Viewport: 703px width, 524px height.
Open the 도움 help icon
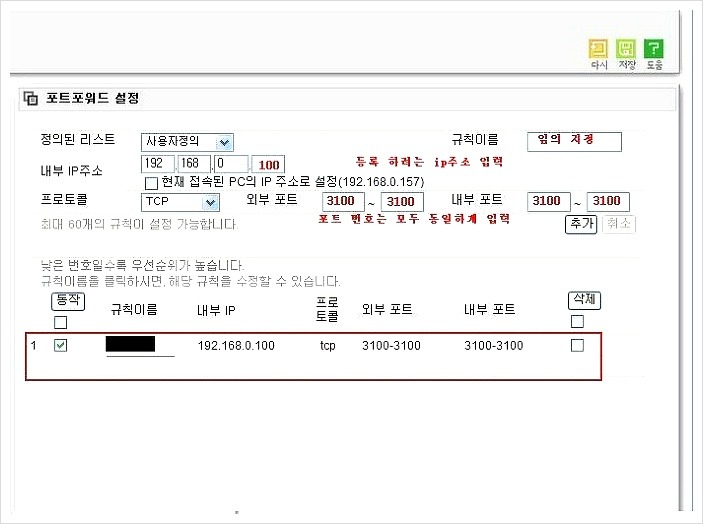(x=654, y=49)
